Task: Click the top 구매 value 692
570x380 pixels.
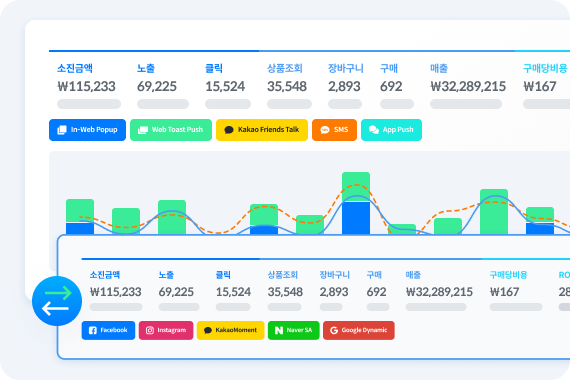Action: (x=391, y=86)
